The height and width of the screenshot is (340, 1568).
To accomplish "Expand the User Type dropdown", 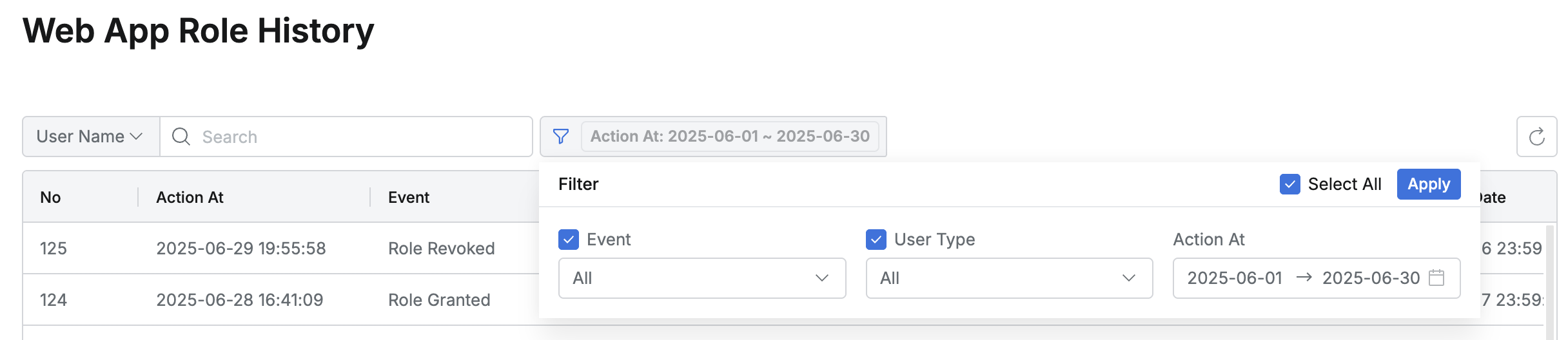I will pos(1008,278).
